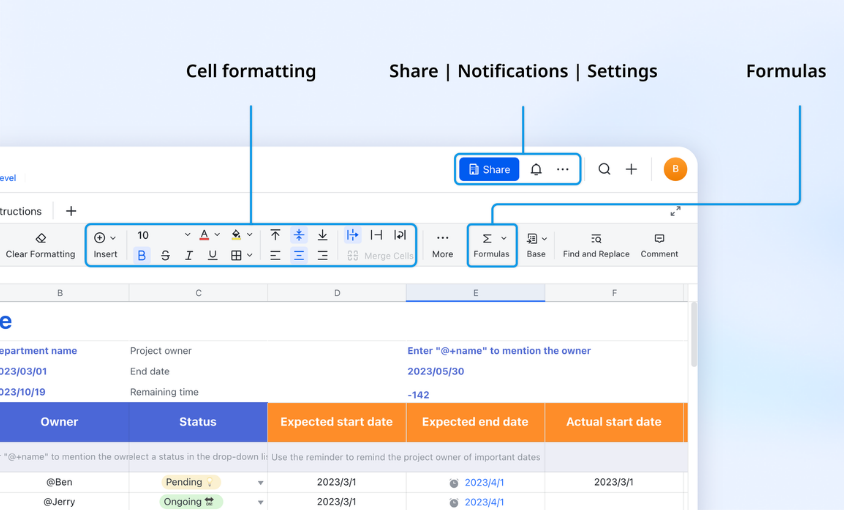
Task: Select column E header
Action: (x=475, y=293)
